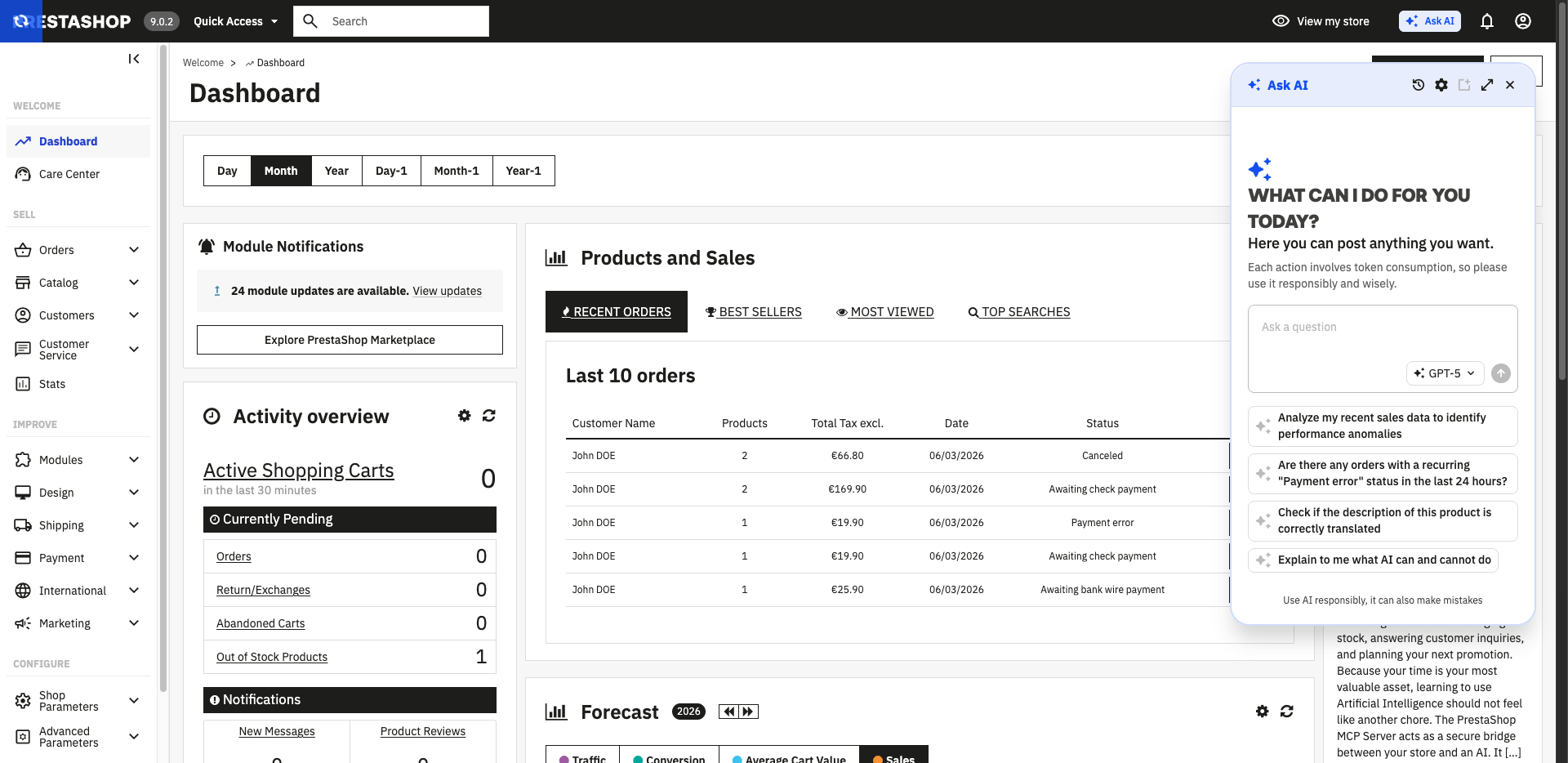Collapse the sidebar menu with arrow icon
The height and width of the screenshot is (763, 1568).
point(134,59)
